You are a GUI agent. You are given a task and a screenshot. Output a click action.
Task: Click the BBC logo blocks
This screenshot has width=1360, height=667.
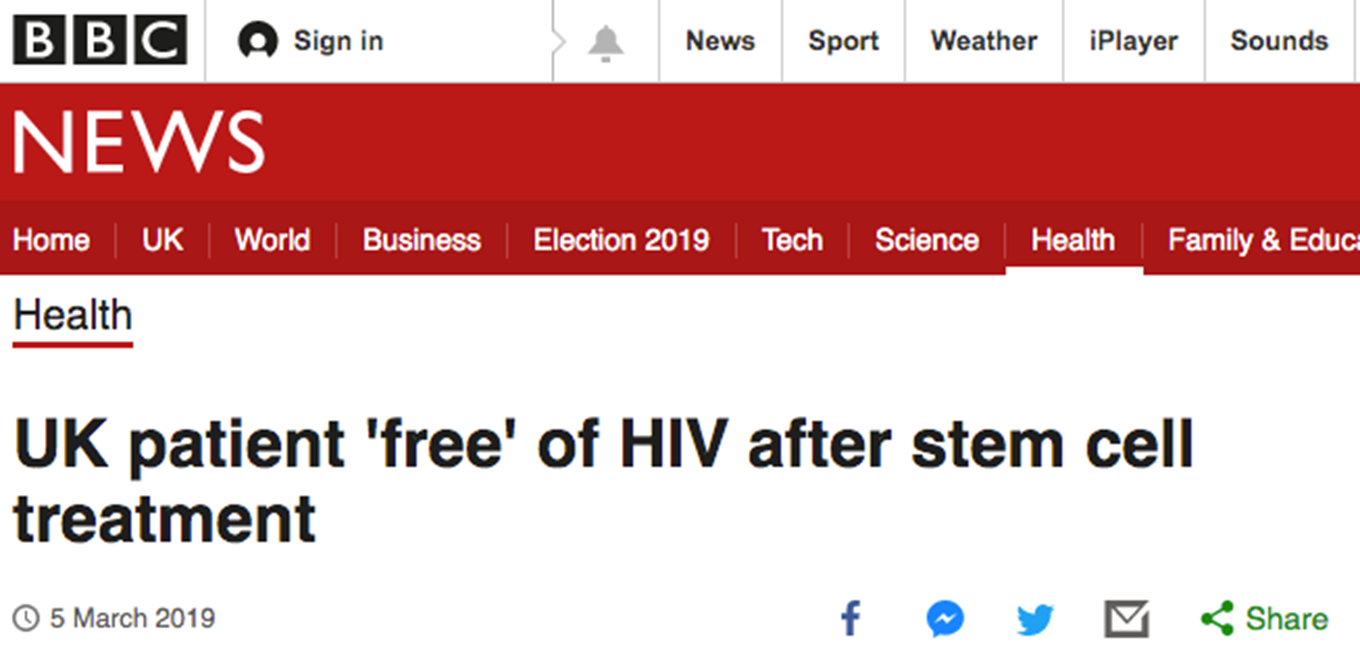[x=99, y=41]
